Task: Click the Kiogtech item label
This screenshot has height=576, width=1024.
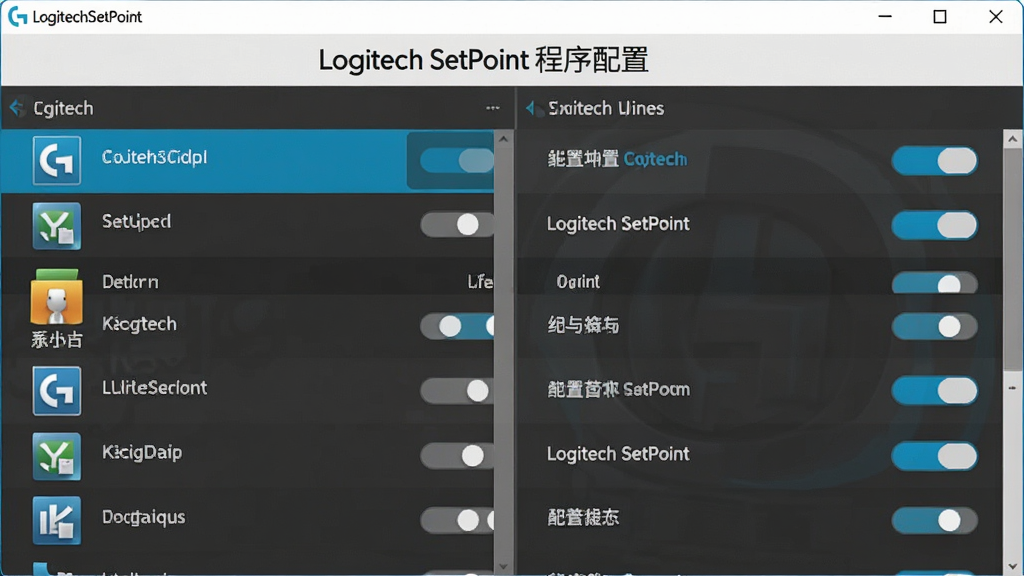Action: (x=139, y=324)
